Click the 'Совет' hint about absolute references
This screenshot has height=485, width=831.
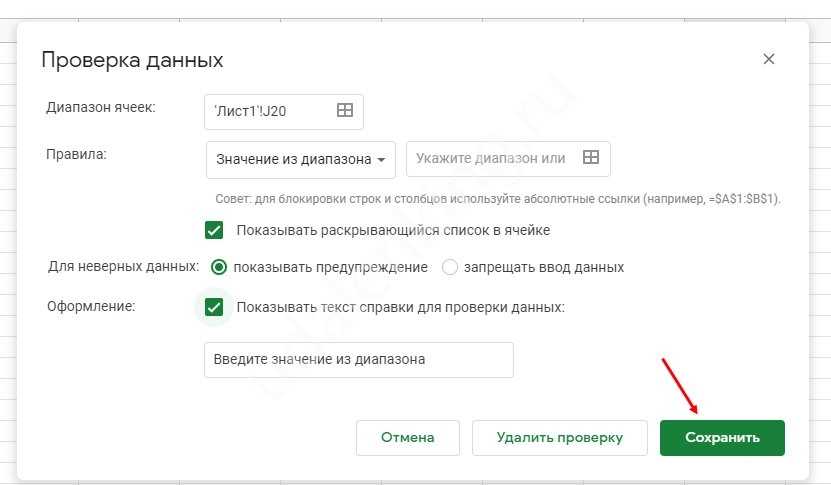pyautogui.click(x=498, y=199)
